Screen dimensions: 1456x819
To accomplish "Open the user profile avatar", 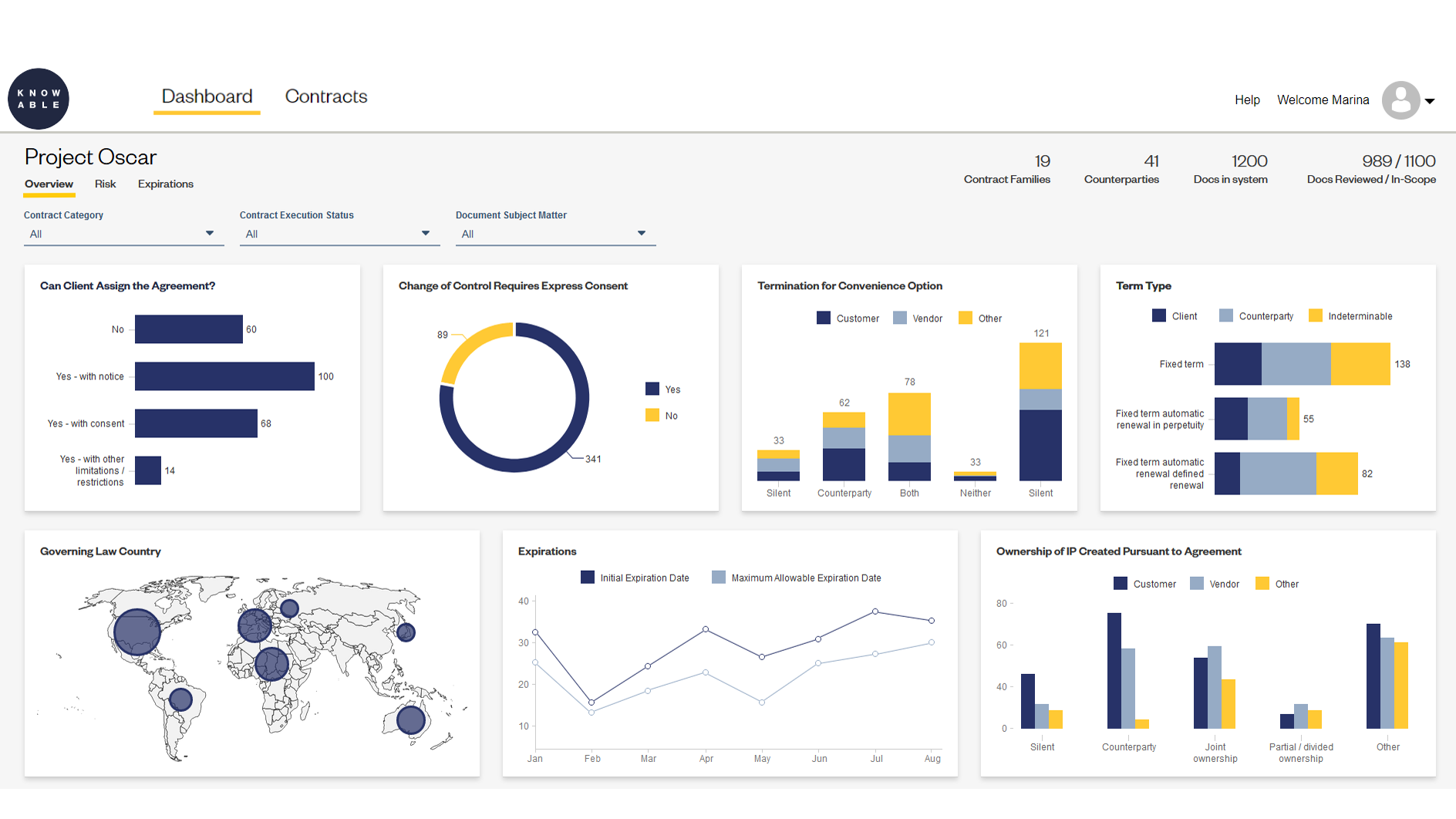I will click(1400, 100).
